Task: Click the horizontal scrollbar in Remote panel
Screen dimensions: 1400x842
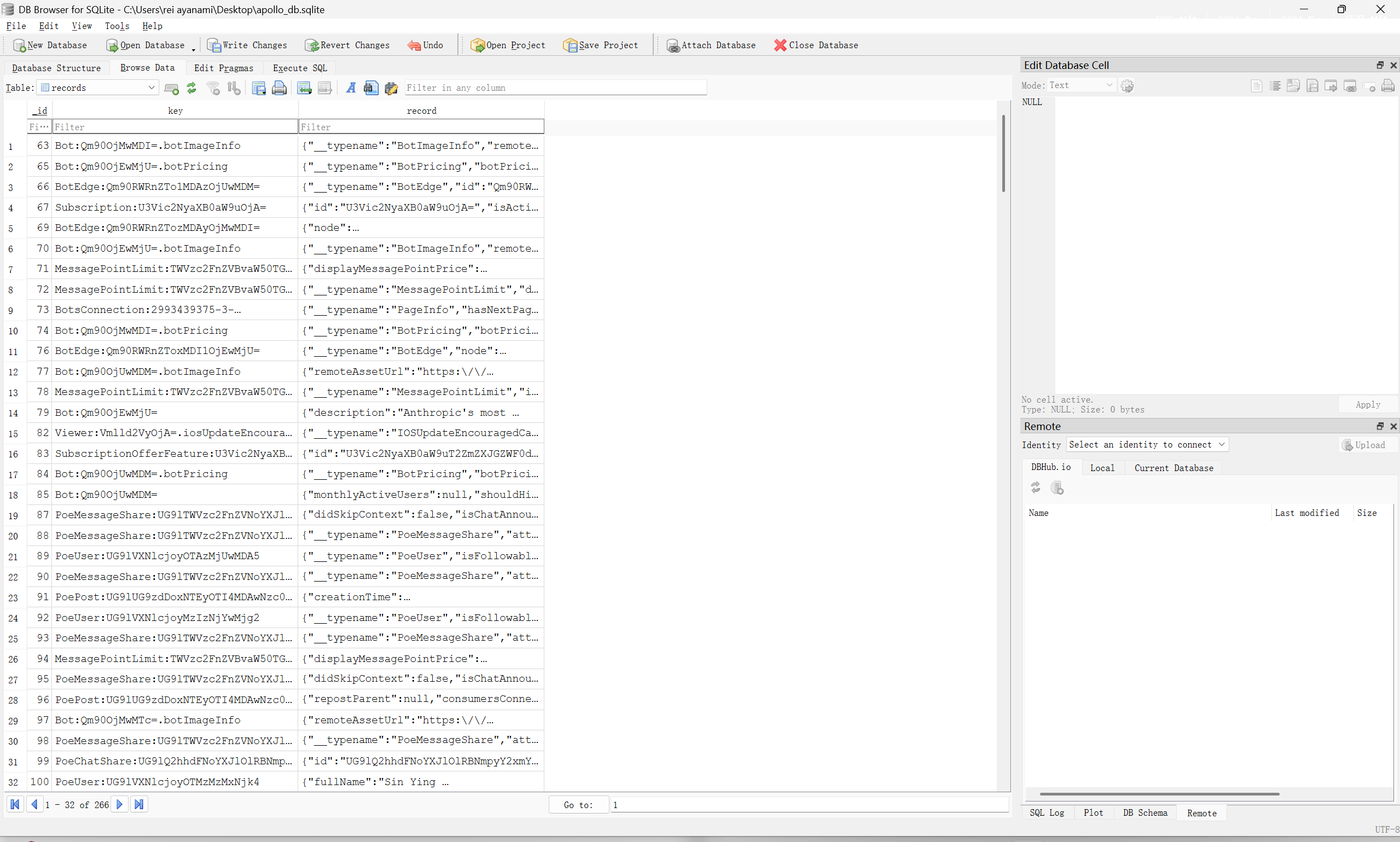Action: click(1159, 794)
